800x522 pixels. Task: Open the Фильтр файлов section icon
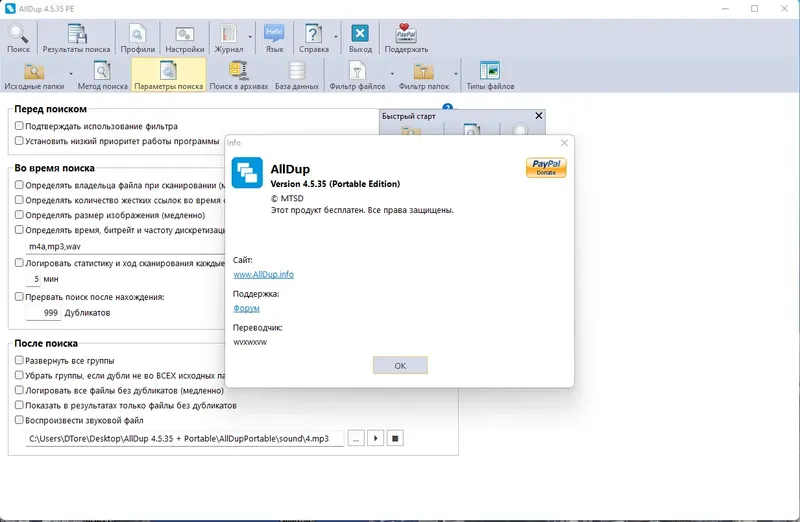click(357, 76)
